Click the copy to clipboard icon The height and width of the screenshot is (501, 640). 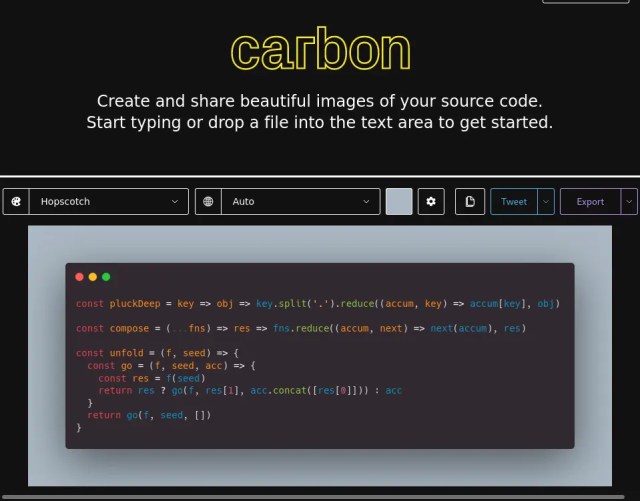[x=470, y=201]
